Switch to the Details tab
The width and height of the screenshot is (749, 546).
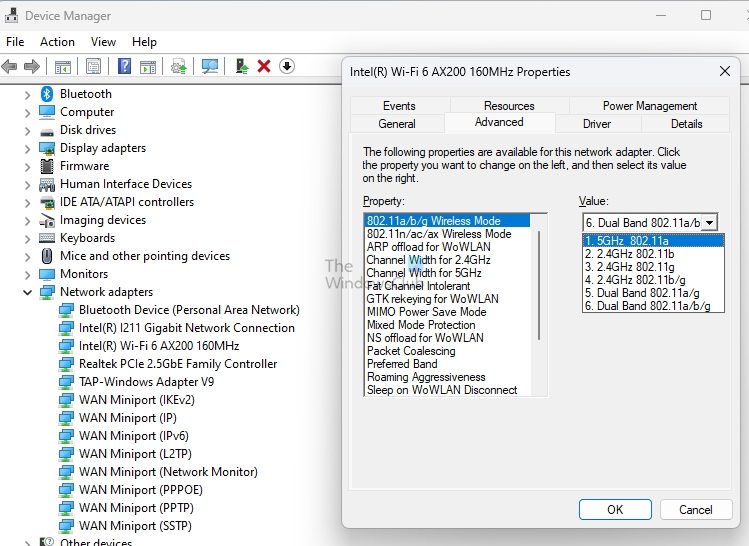pyautogui.click(x=686, y=124)
